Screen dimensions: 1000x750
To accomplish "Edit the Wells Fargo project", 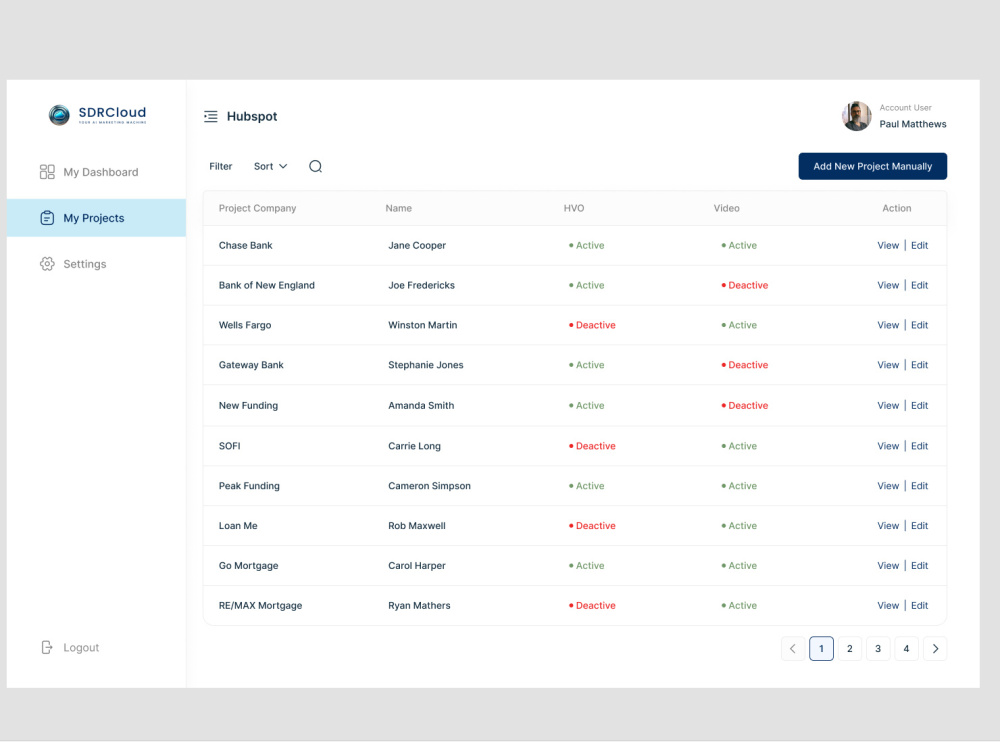I will [x=919, y=325].
